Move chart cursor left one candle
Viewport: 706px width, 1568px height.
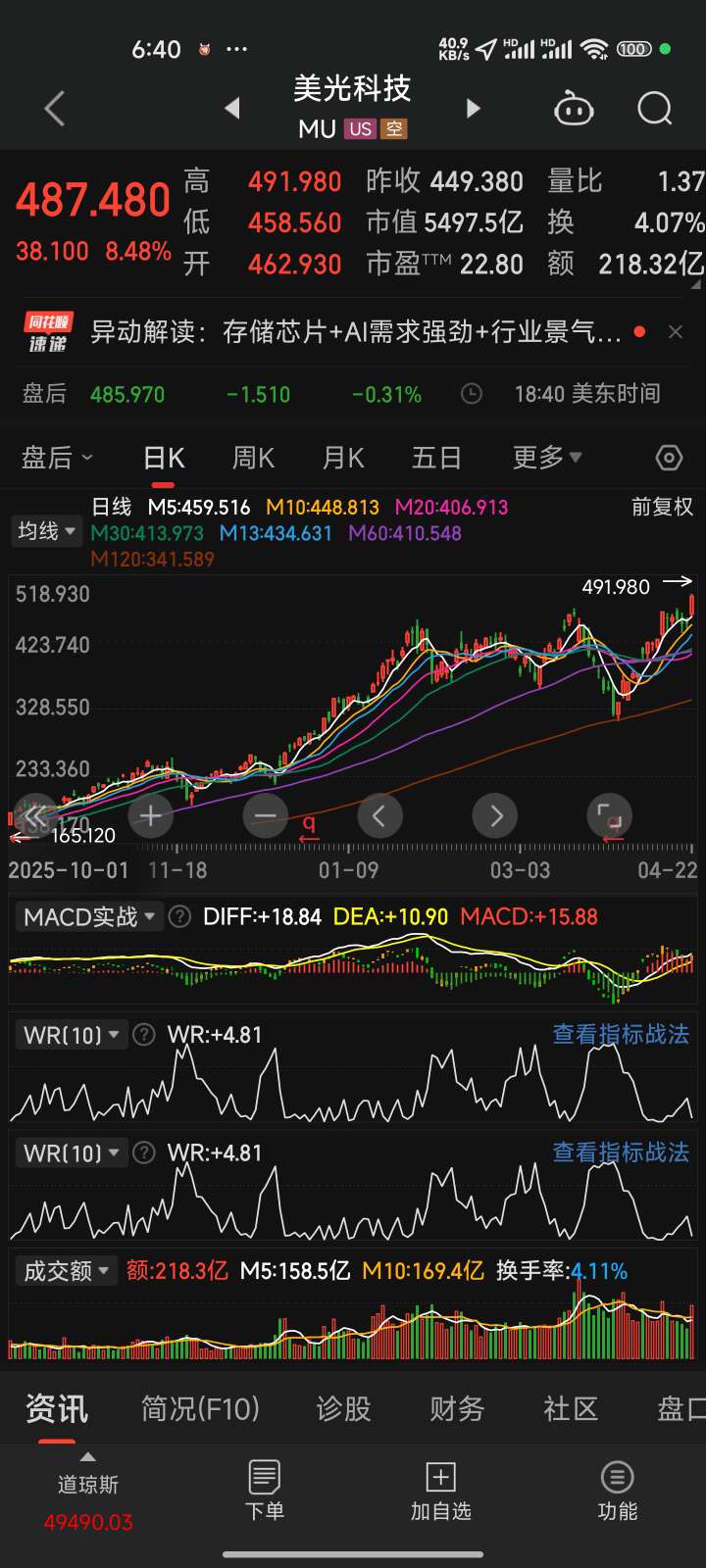[x=379, y=815]
